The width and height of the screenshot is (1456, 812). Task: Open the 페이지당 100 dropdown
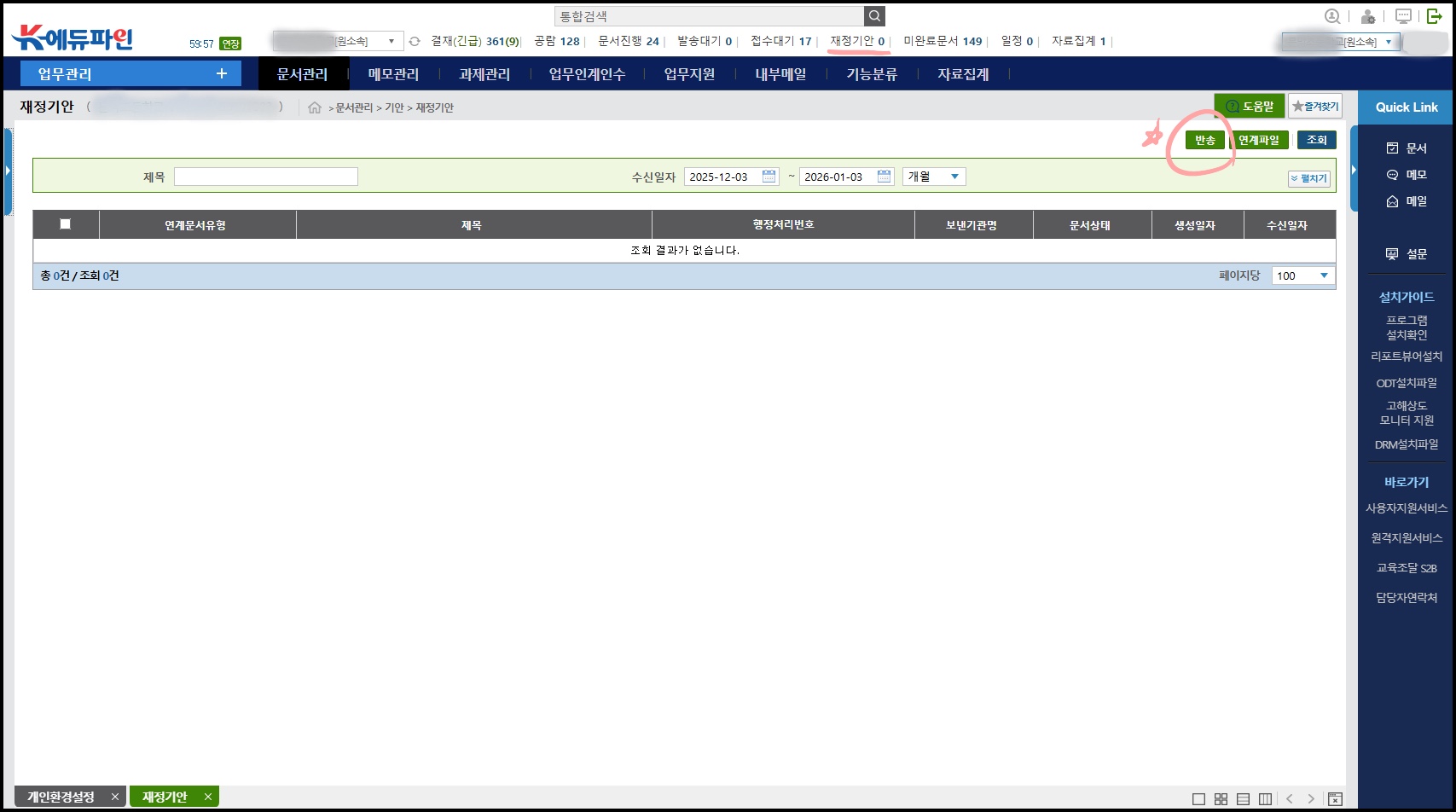click(x=1302, y=275)
